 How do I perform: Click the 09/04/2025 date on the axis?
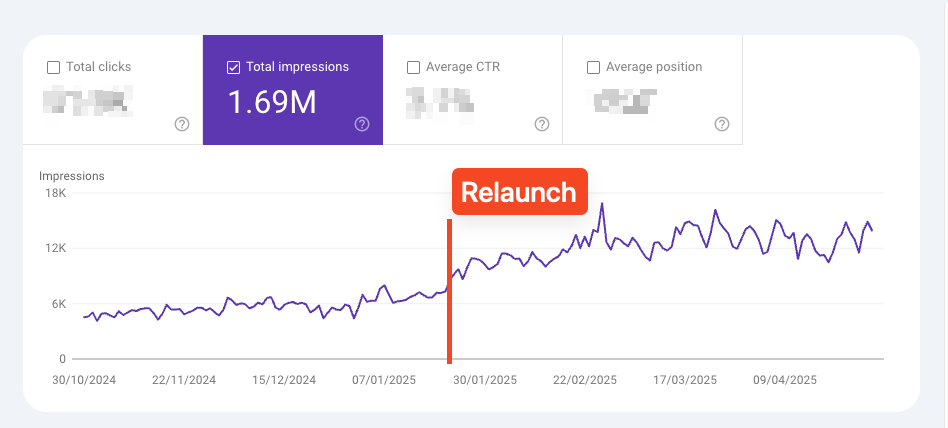click(786, 380)
